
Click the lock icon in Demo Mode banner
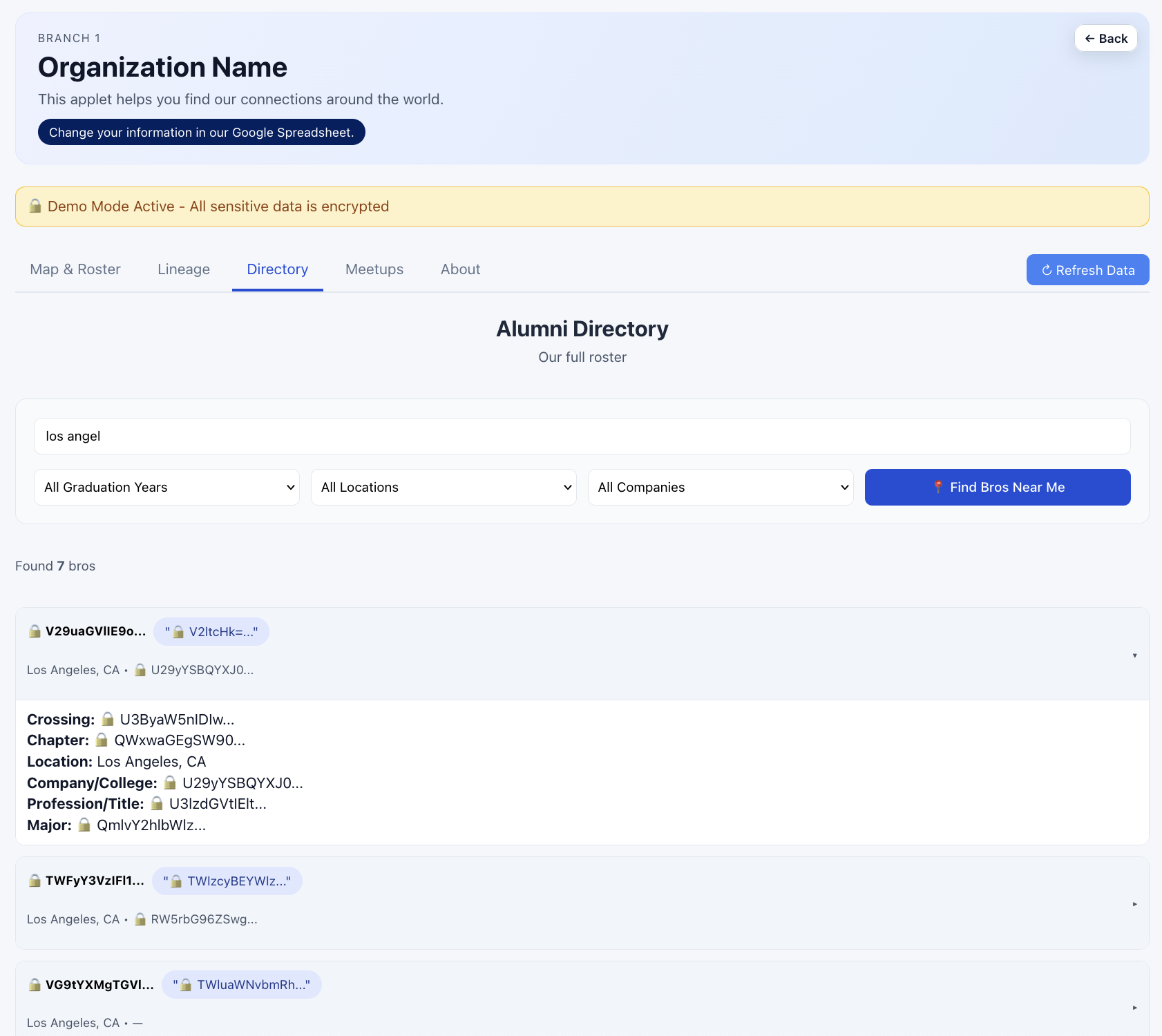coord(35,206)
